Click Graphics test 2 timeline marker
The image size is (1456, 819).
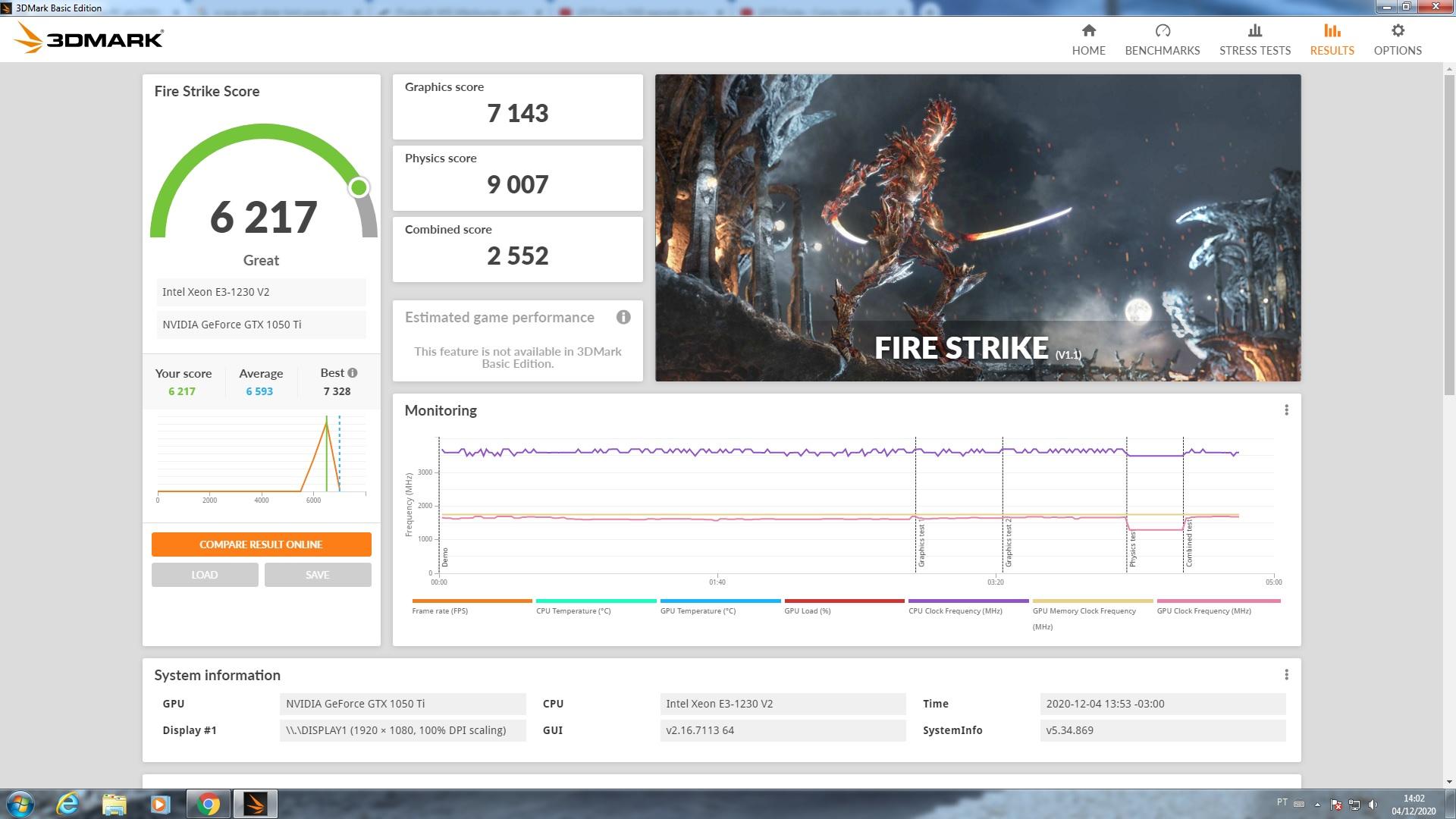(1009, 543)
